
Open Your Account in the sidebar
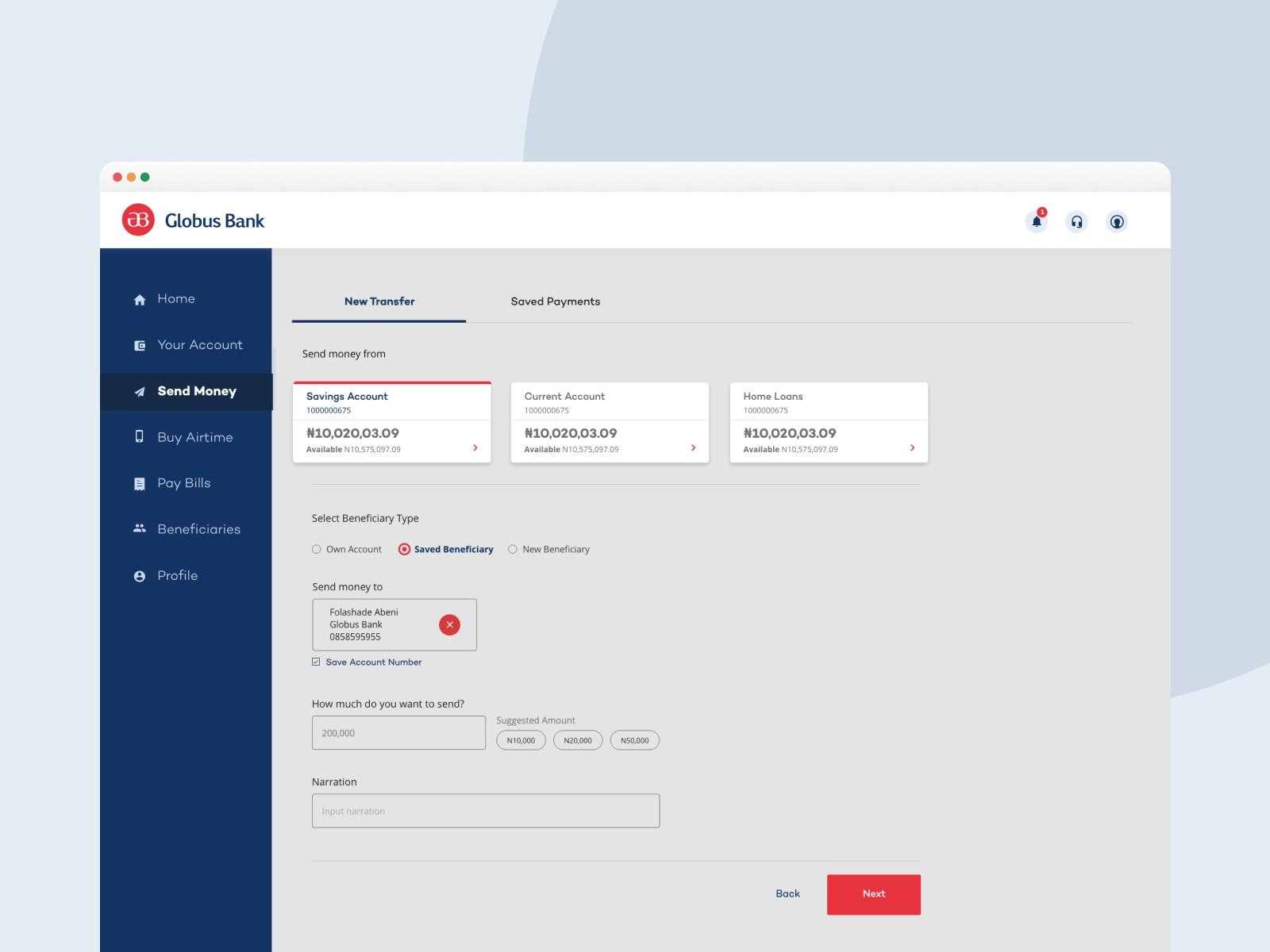(199, 345)
